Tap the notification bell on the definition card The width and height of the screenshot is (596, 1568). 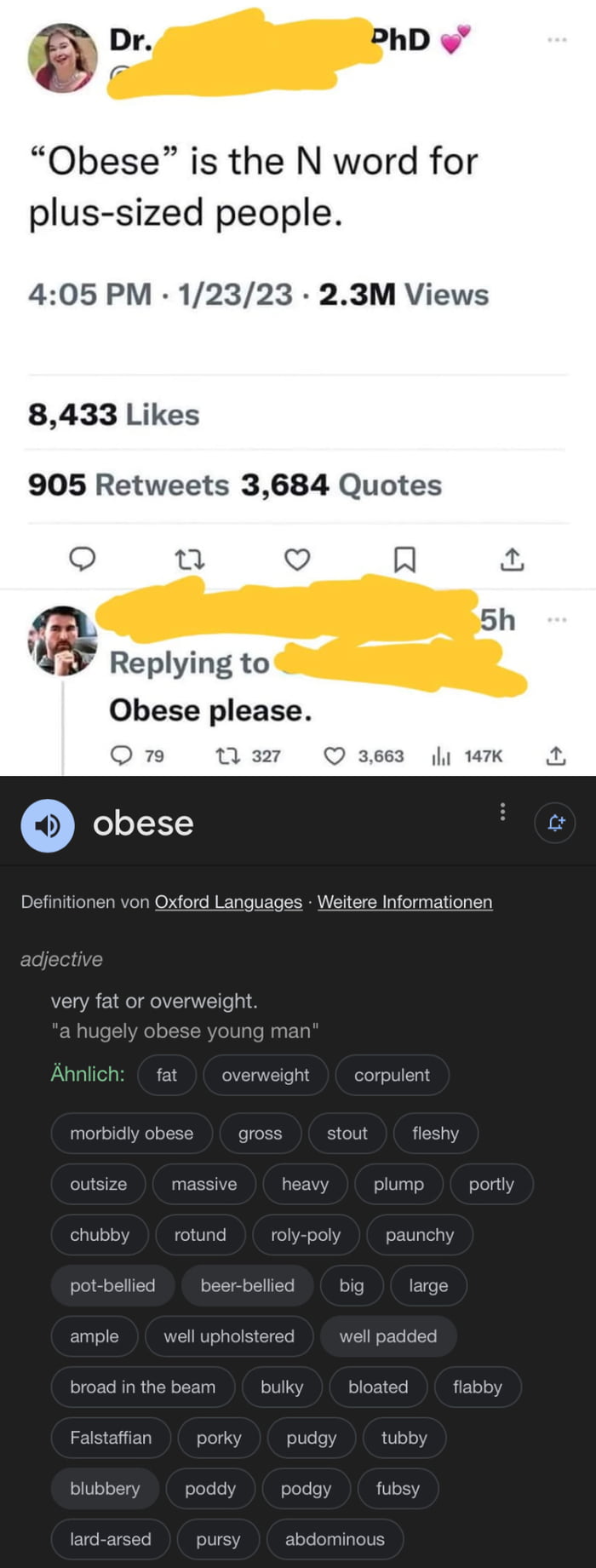554,823
